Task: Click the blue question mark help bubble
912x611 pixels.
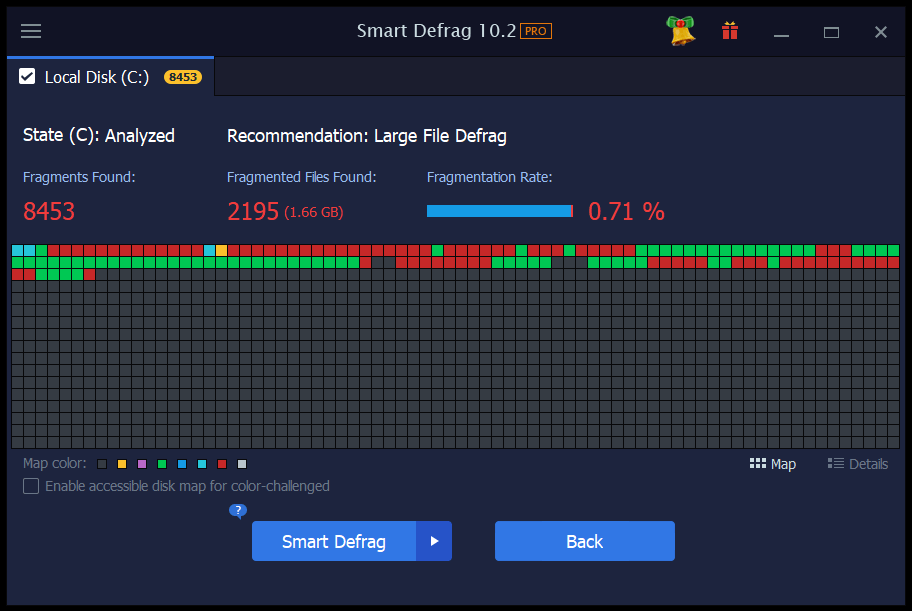Action: click(x=238, y=510)
